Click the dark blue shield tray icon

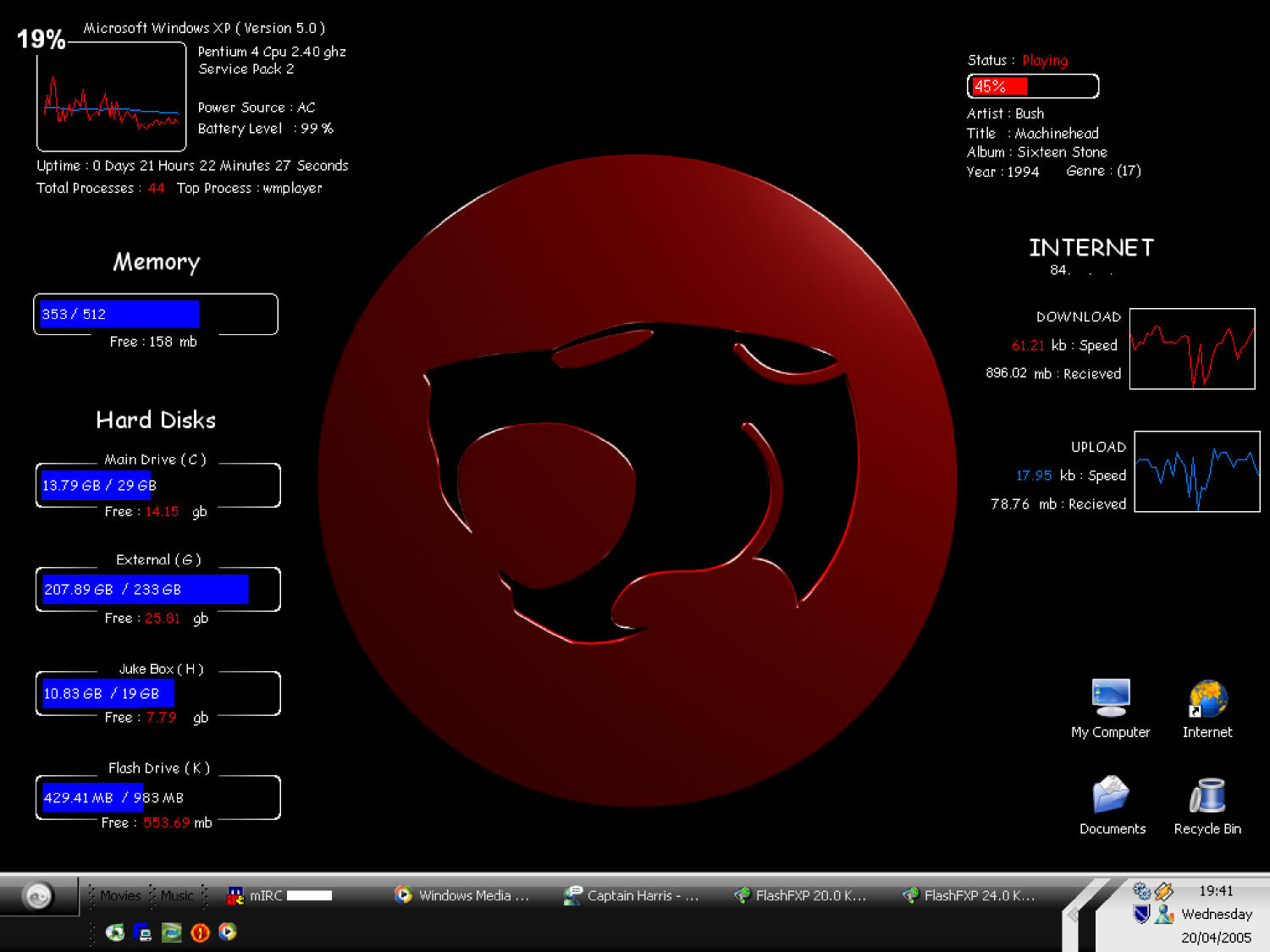pos(1141,914)
